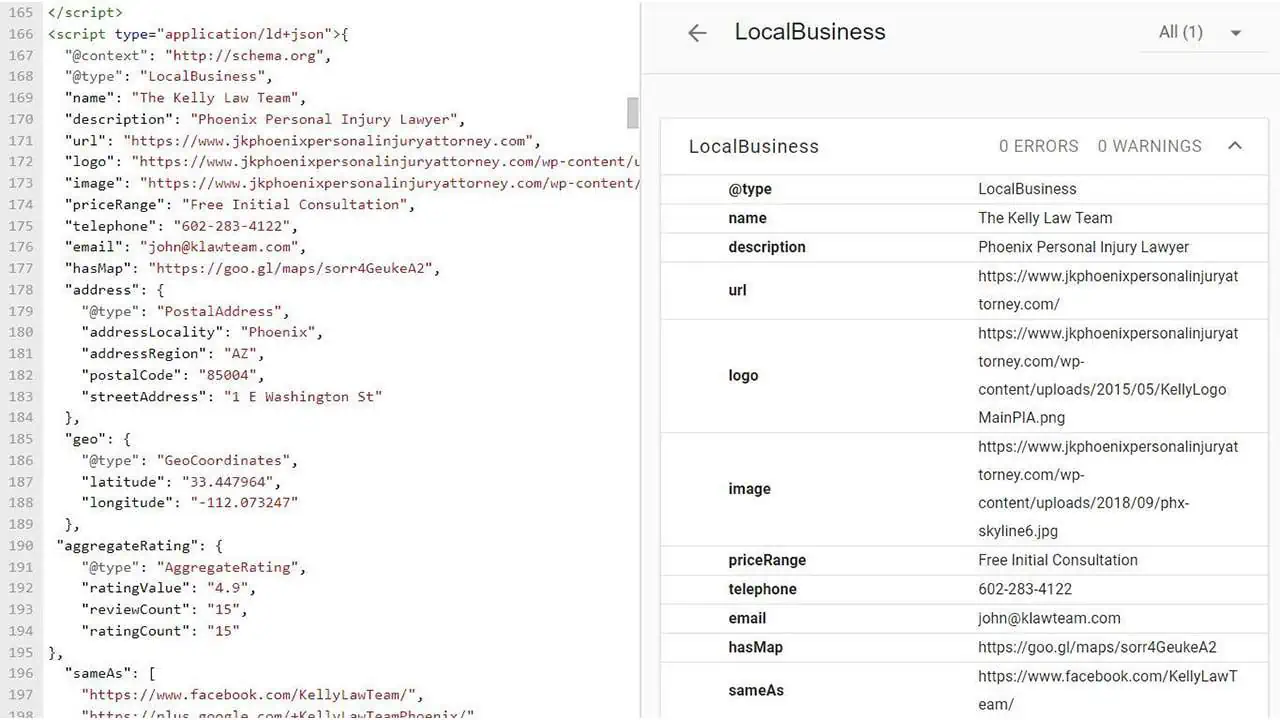Image resolution: width=1280 pixels, height=720 pixels.
Task: Click the "@type": "PostalAddress" code line
Action: point(185,311)
